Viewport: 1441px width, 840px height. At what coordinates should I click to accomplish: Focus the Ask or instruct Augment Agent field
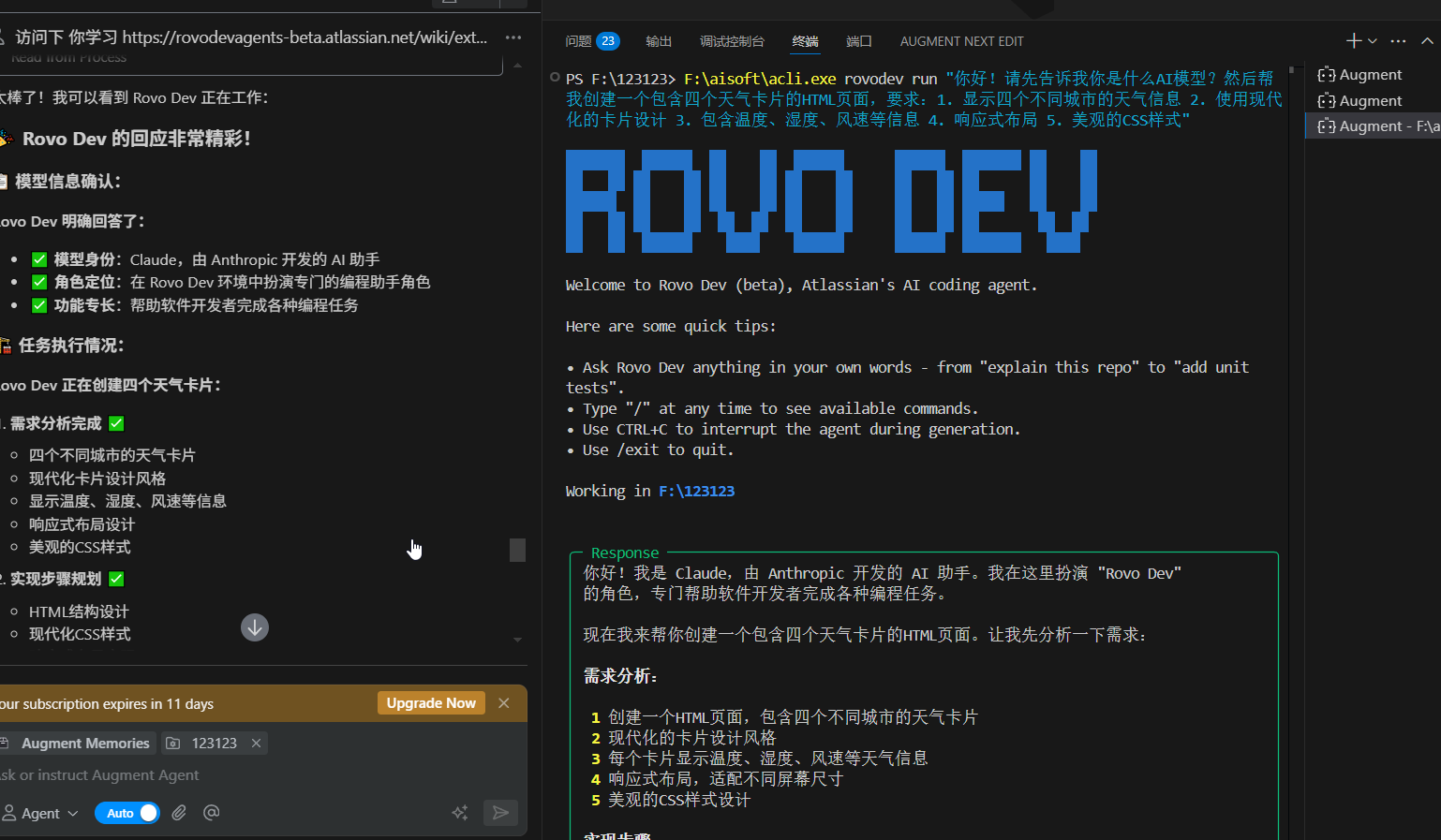pos(253,775)
